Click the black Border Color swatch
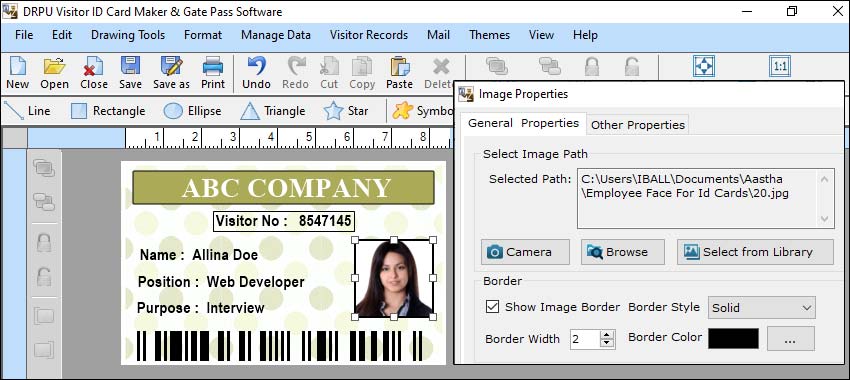 coord(733,339)
